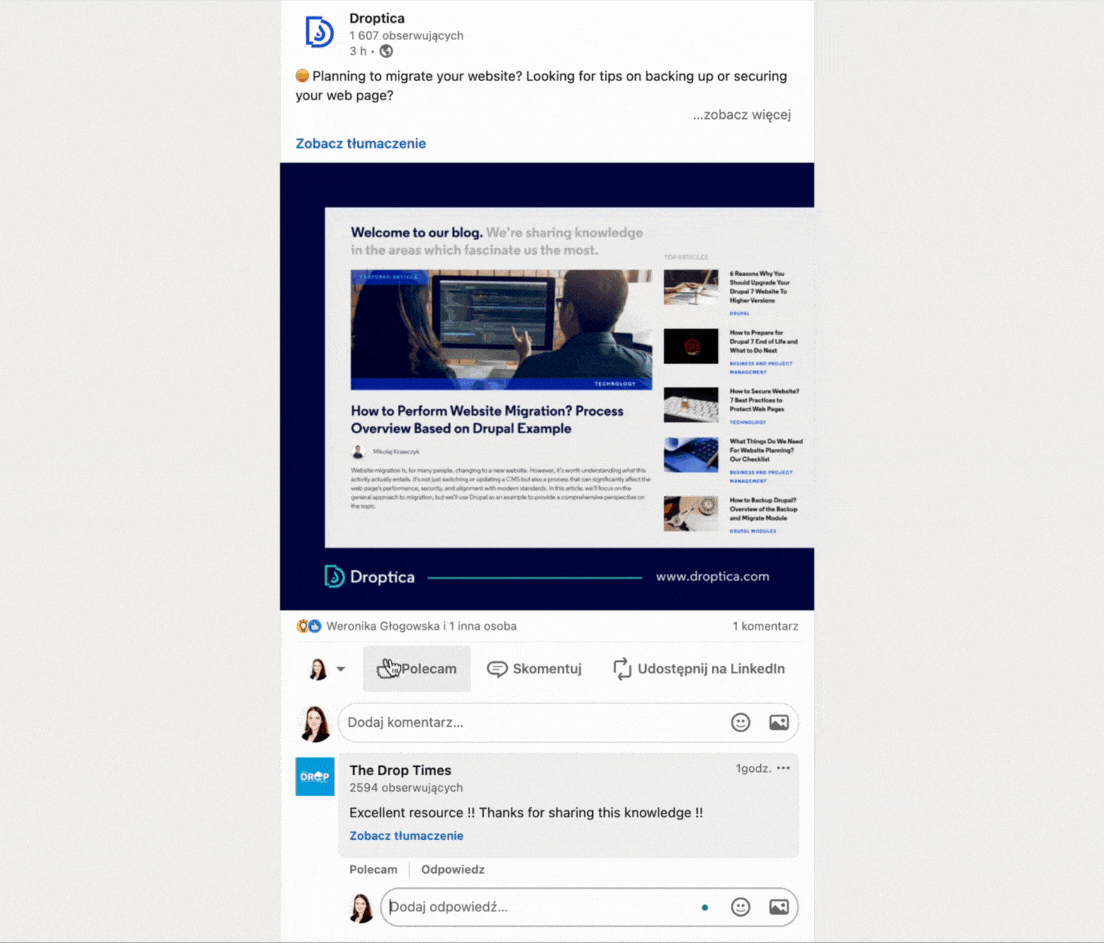Open the Droptica blog post image
The width and height of the screenshot is (1104, 943).
point(547,386)
